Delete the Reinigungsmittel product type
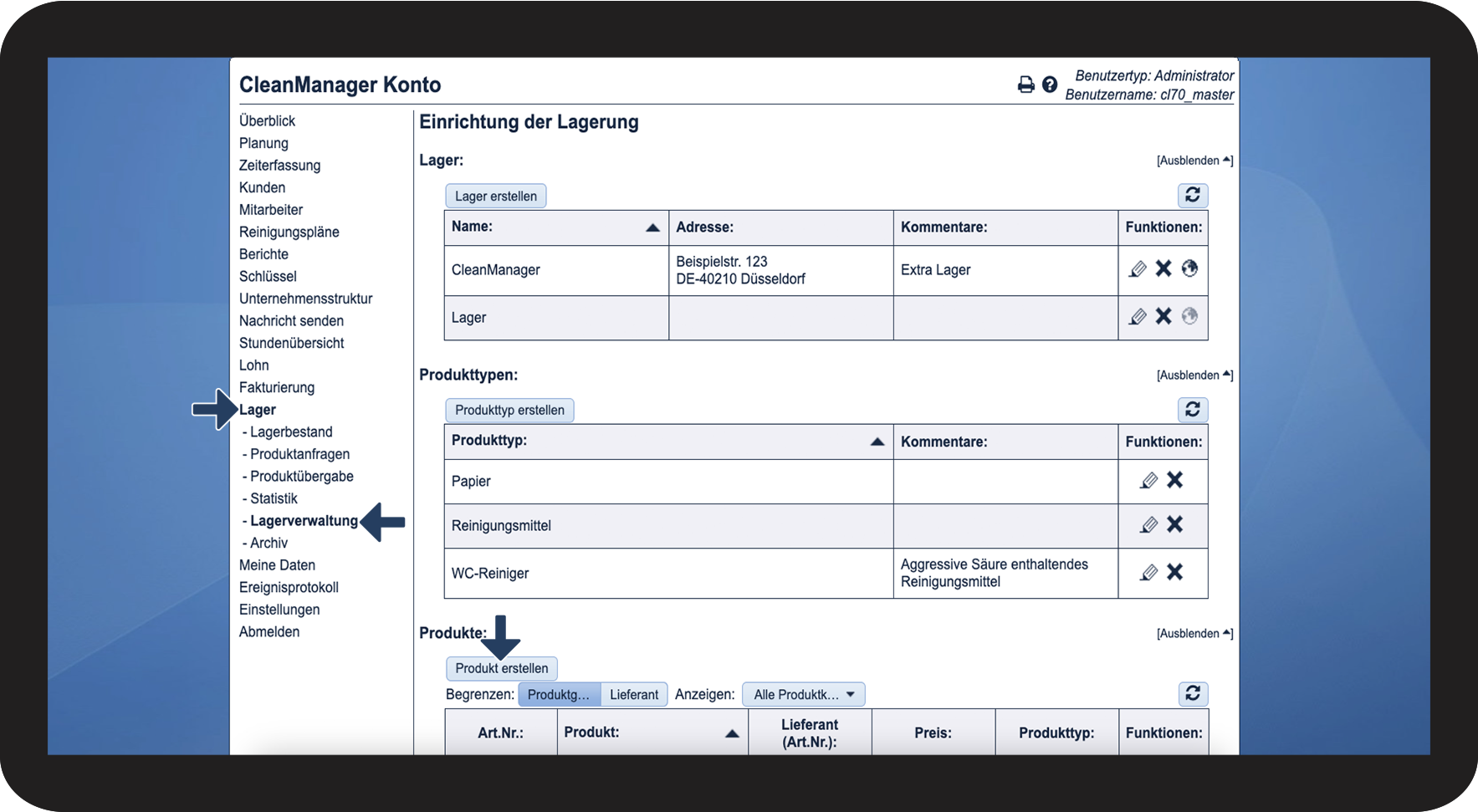 coord(1175,524)
